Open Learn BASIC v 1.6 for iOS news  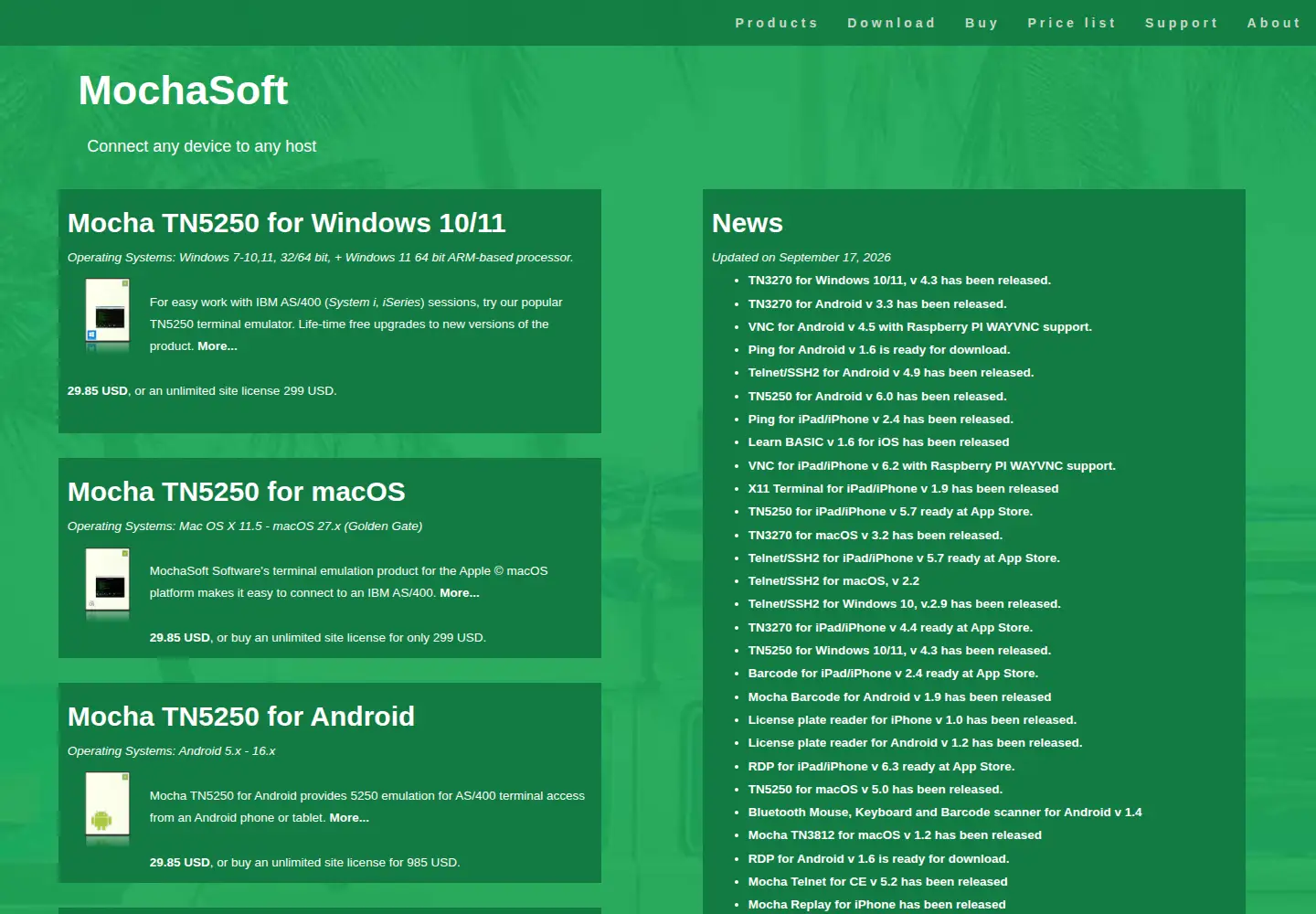(879, 442)
